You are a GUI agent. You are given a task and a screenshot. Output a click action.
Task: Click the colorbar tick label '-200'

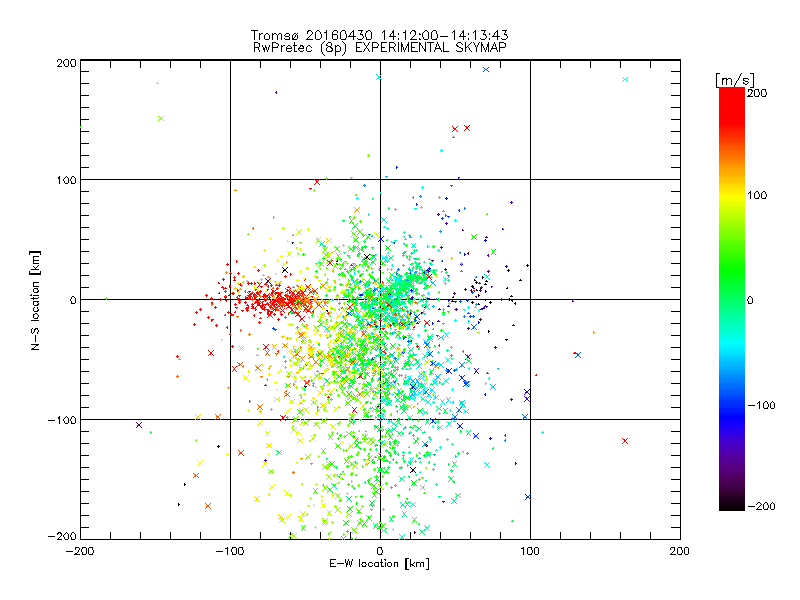pos(761,506)
